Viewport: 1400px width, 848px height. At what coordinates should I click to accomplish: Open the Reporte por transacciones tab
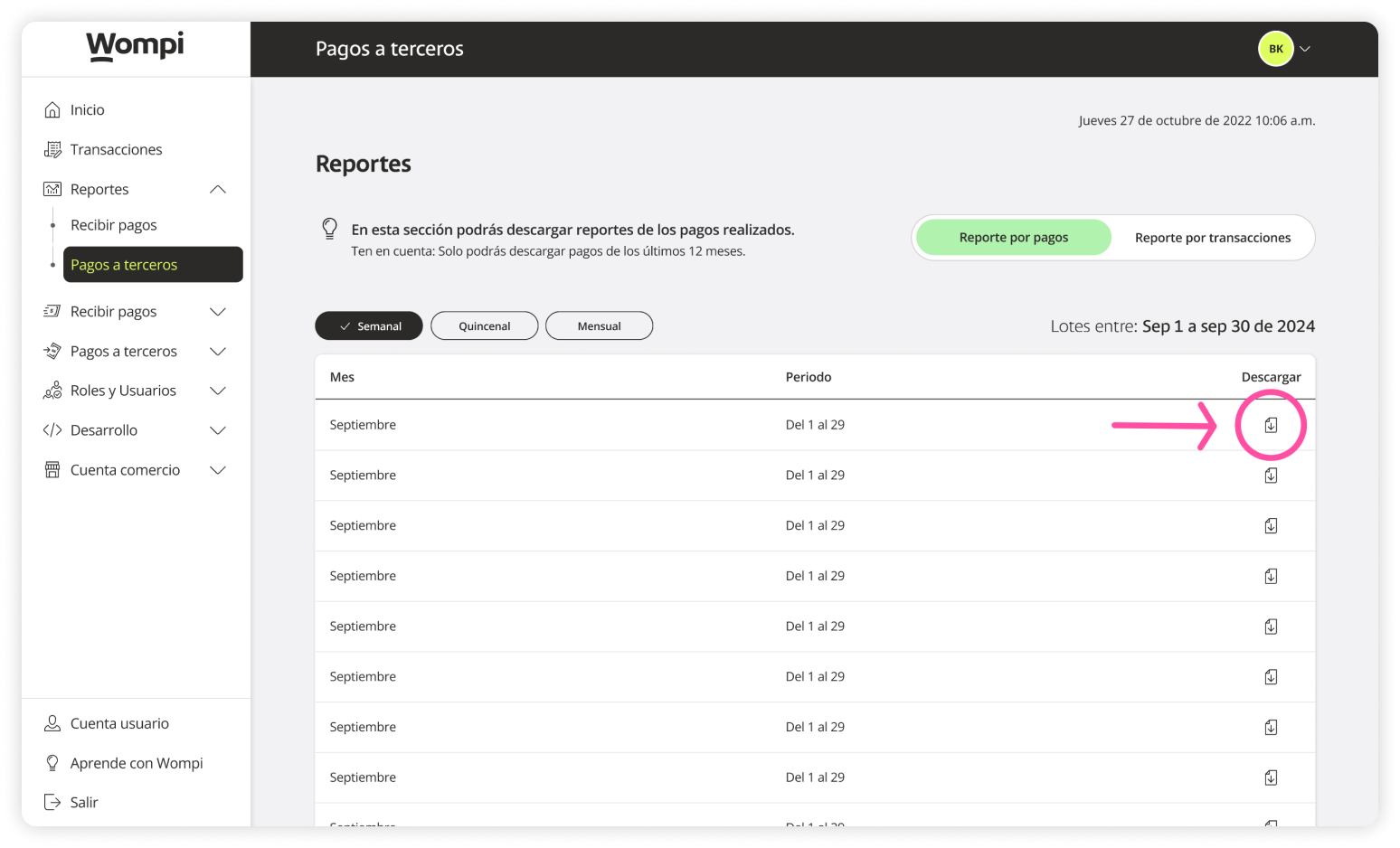(1212, 238)
